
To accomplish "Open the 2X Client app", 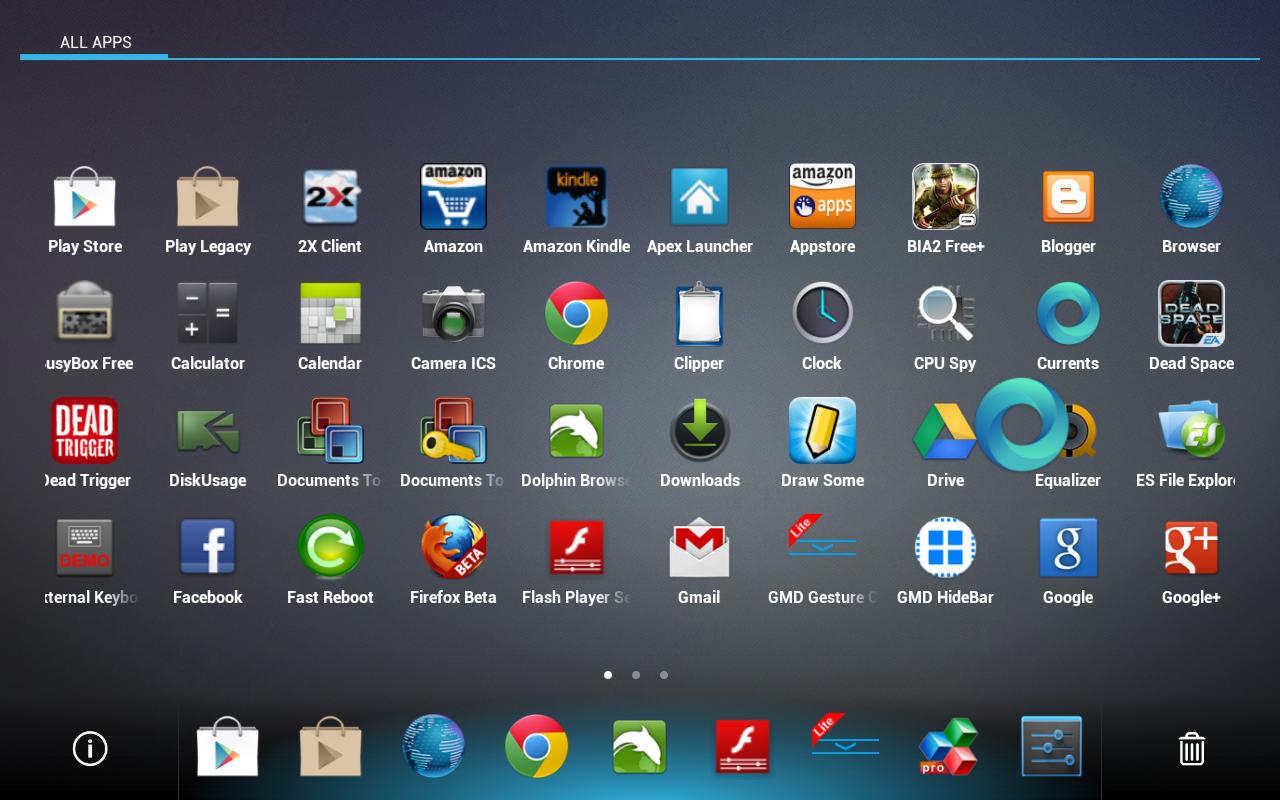I will 330,197.
